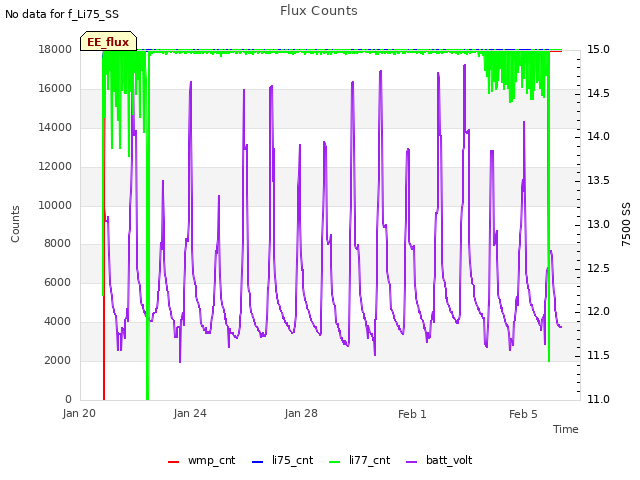This screenshot has width=640, height=480.
Task: Click the 15.0 right axis label
Action: click(x=598, y=49)
